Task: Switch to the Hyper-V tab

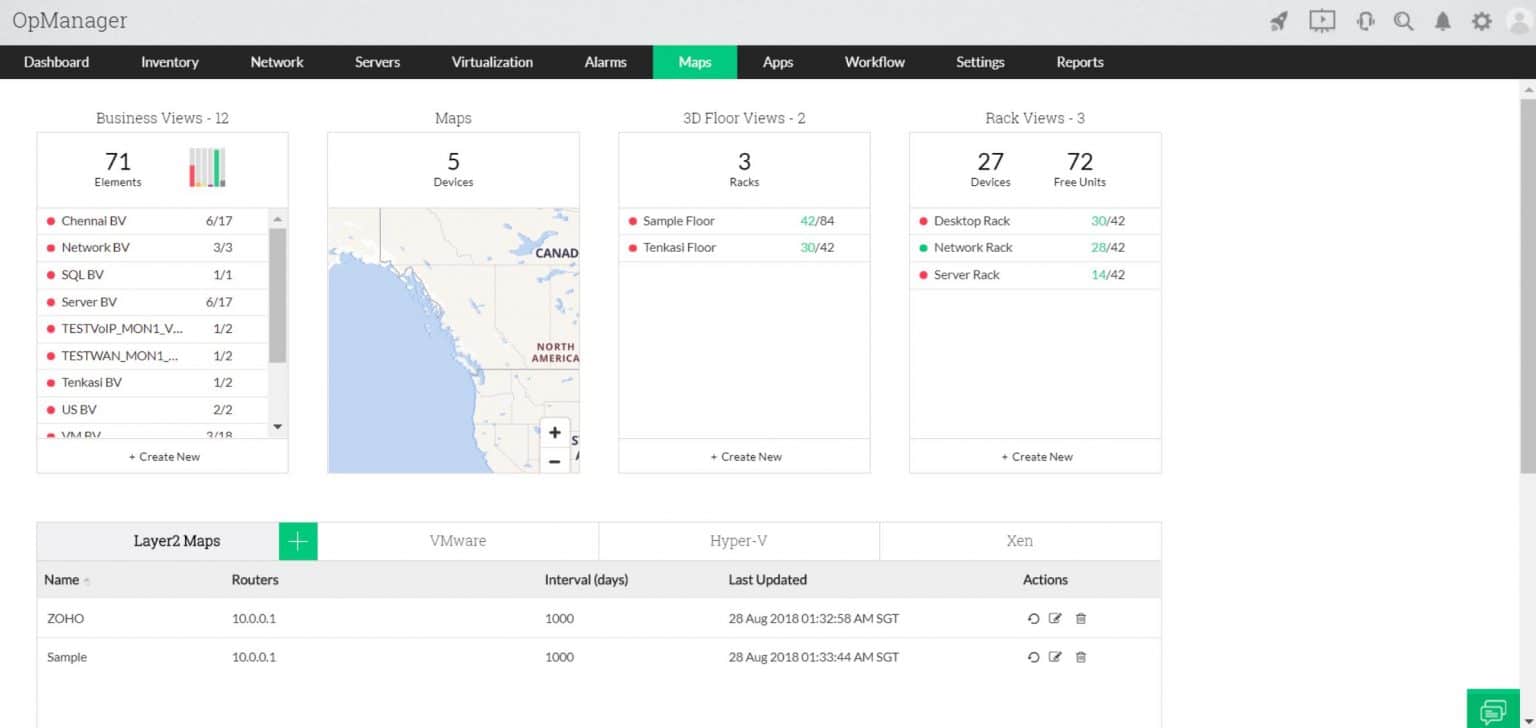Action: point(739,540)
